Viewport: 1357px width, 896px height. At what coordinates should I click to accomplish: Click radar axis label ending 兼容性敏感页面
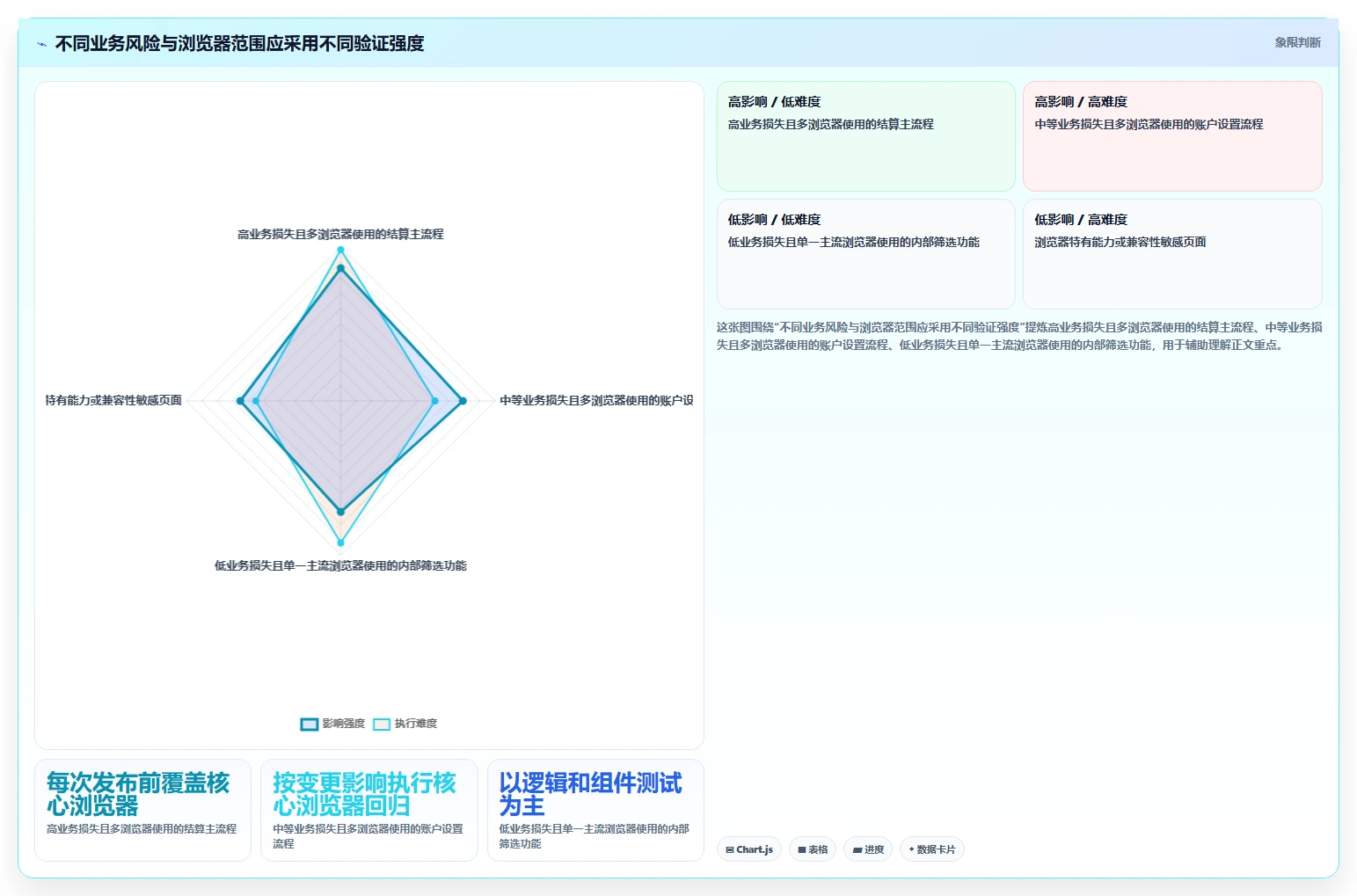(x=113, y=400)
